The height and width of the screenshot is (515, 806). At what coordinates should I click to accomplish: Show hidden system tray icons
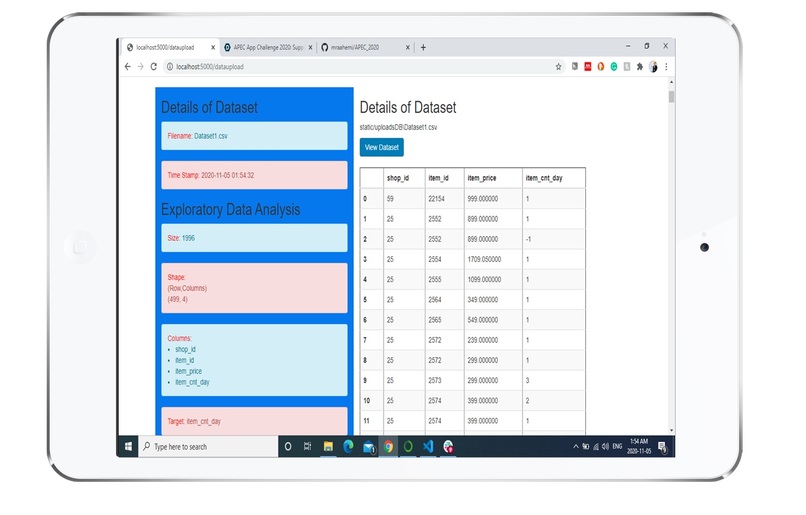(576, 446)
